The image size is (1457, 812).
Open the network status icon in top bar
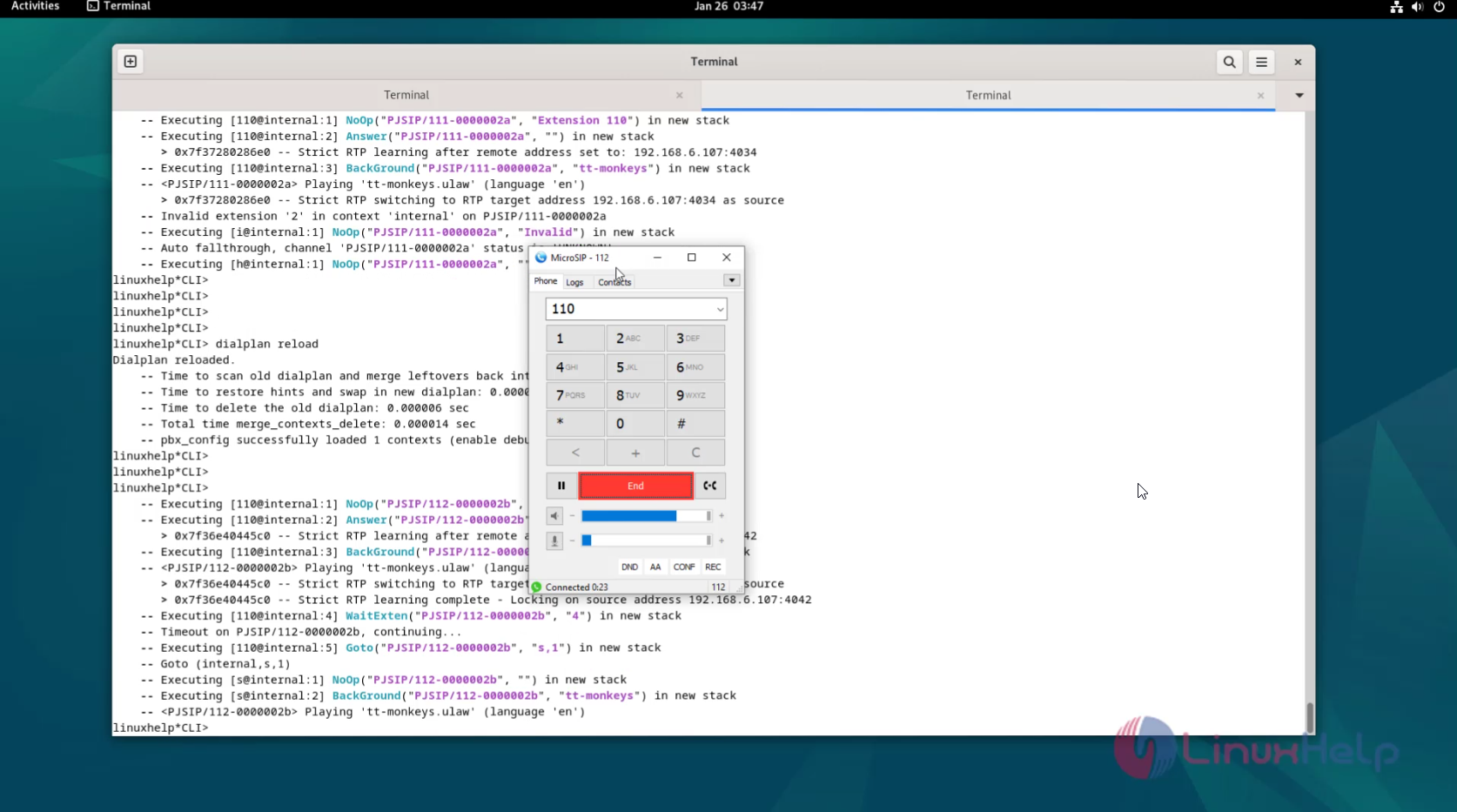[x=1396, y=7]
